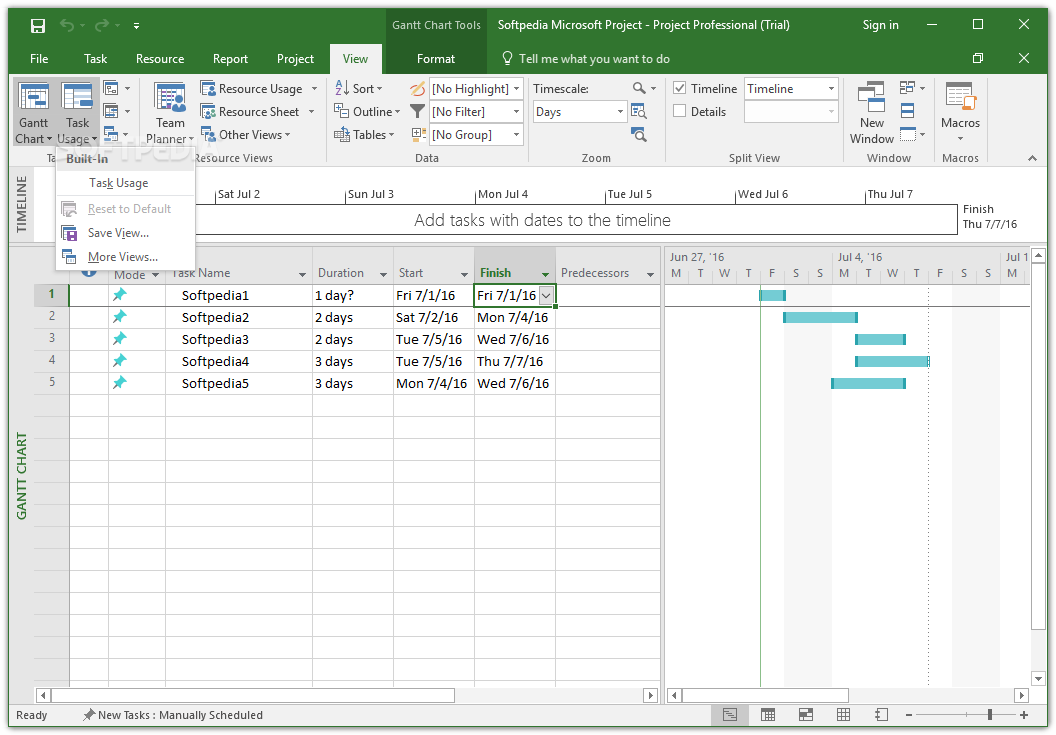Open the Team Planner view
The width and height of the screenshot is (1056, 735).
point(170,113)
